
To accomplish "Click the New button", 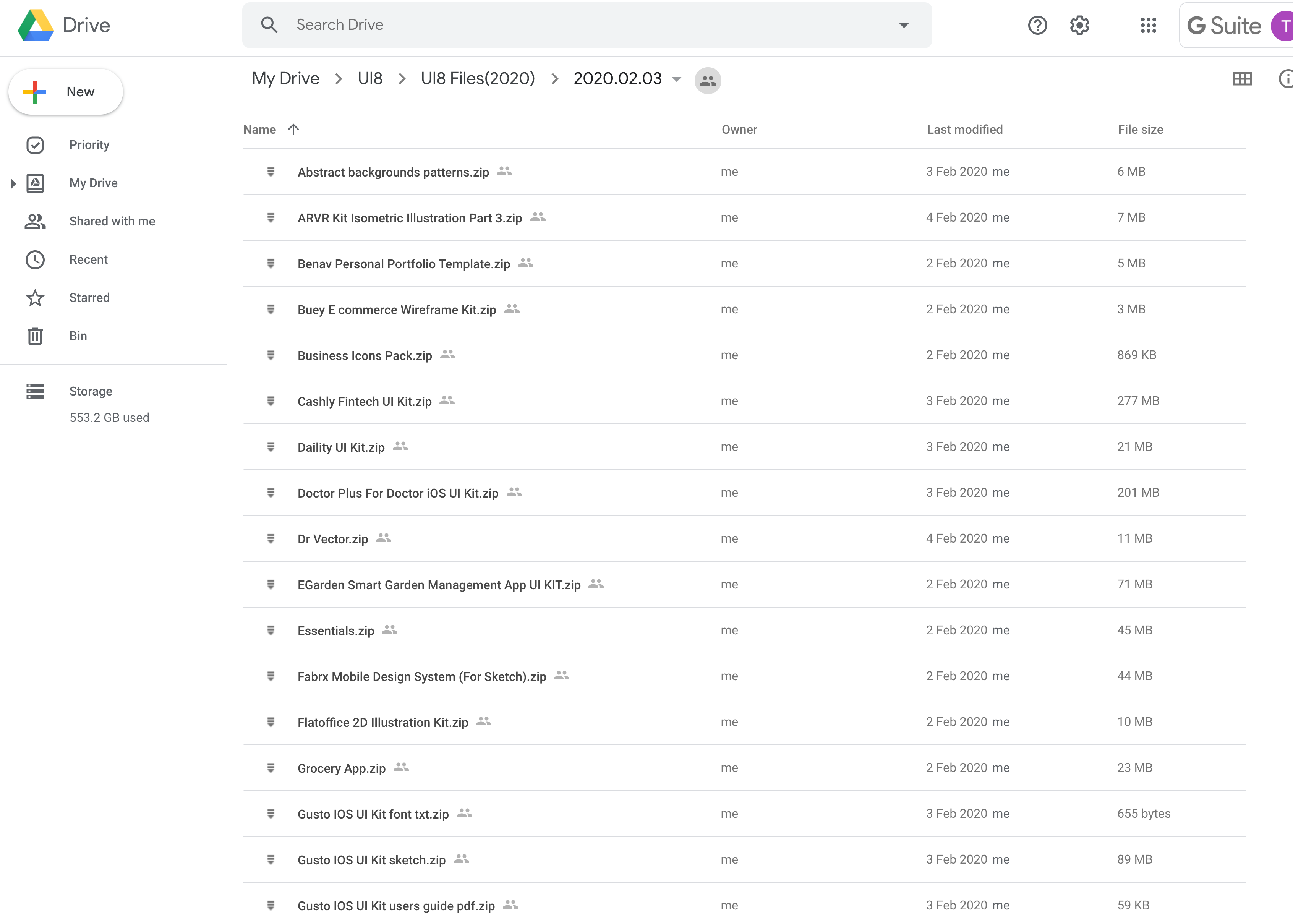I will [x=66, y=92].
